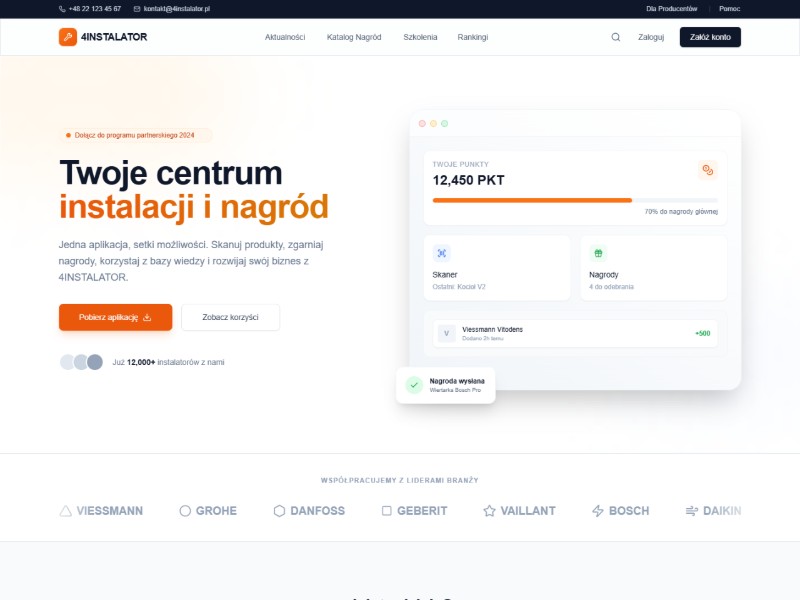The height and width of the screenshot is (600, 800).
Task: Select the Nagrody gift icon
Action: tap(598, 253)
